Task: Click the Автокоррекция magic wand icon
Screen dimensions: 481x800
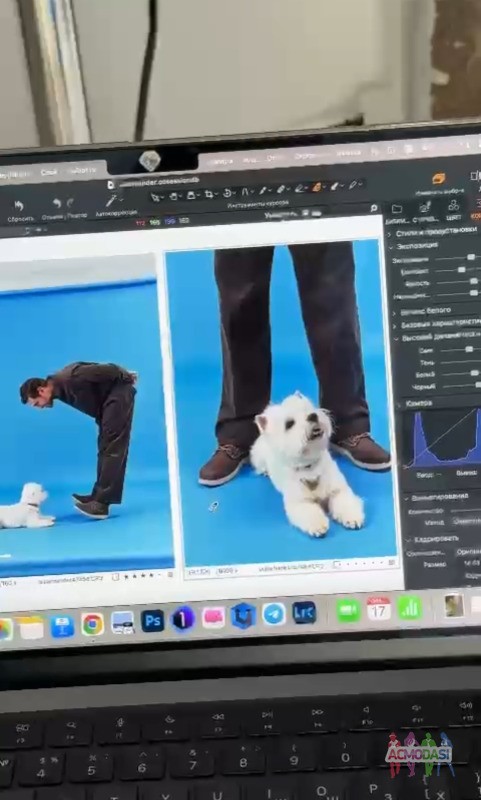Action: tap(111, 201)
